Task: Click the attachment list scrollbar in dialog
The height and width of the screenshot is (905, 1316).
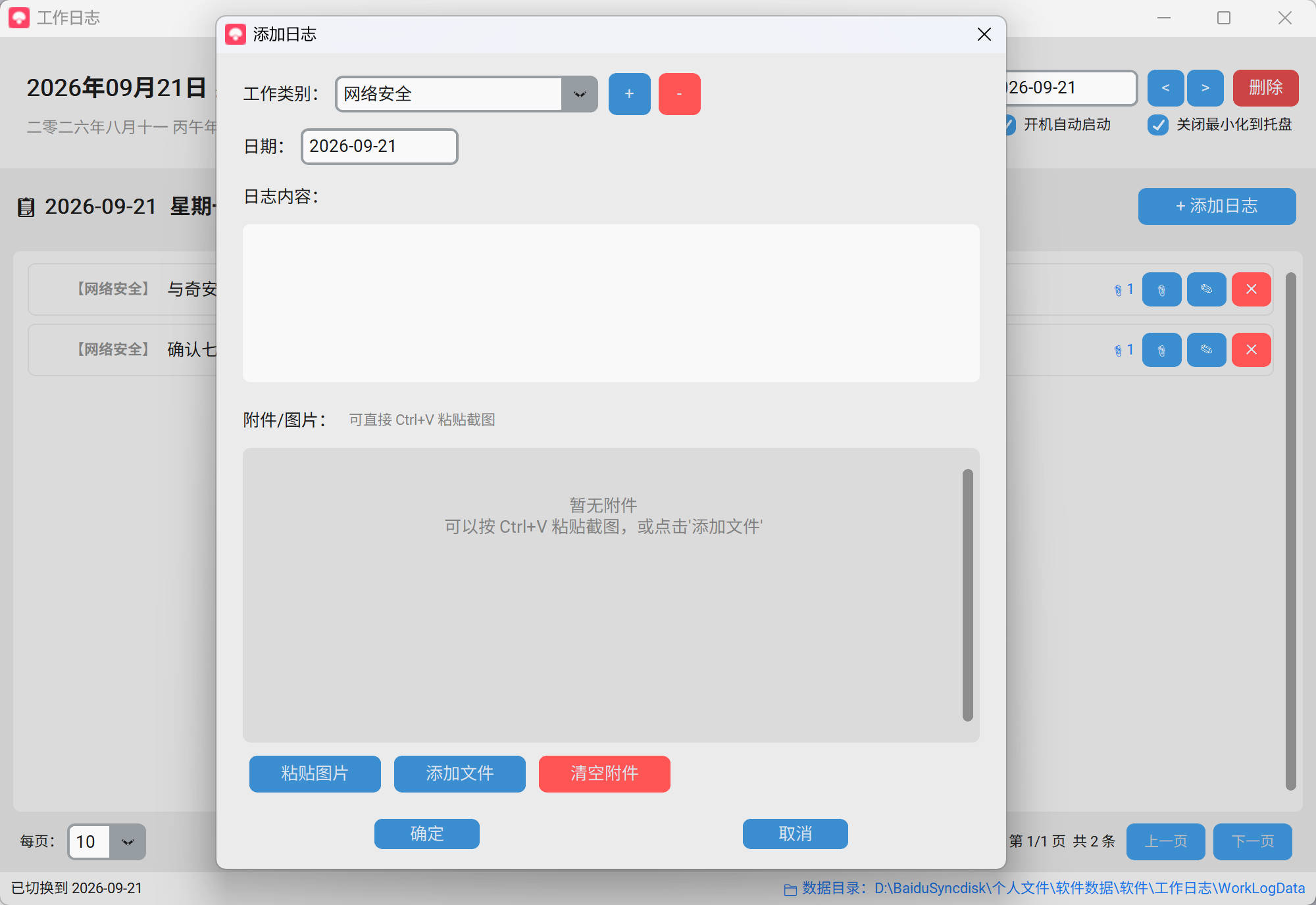Action: 967,595
